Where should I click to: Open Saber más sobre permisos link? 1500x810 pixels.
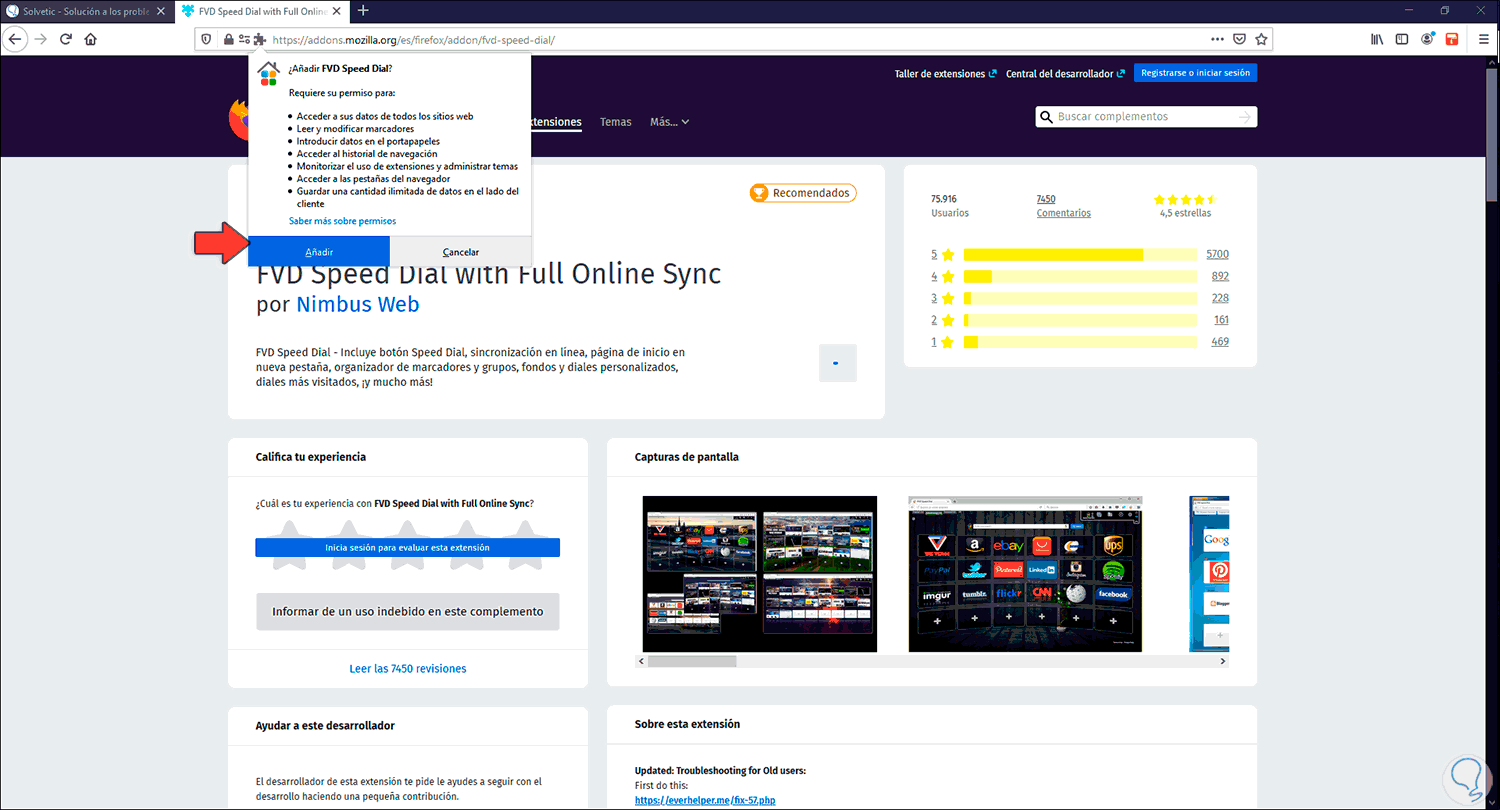(342, 221)
